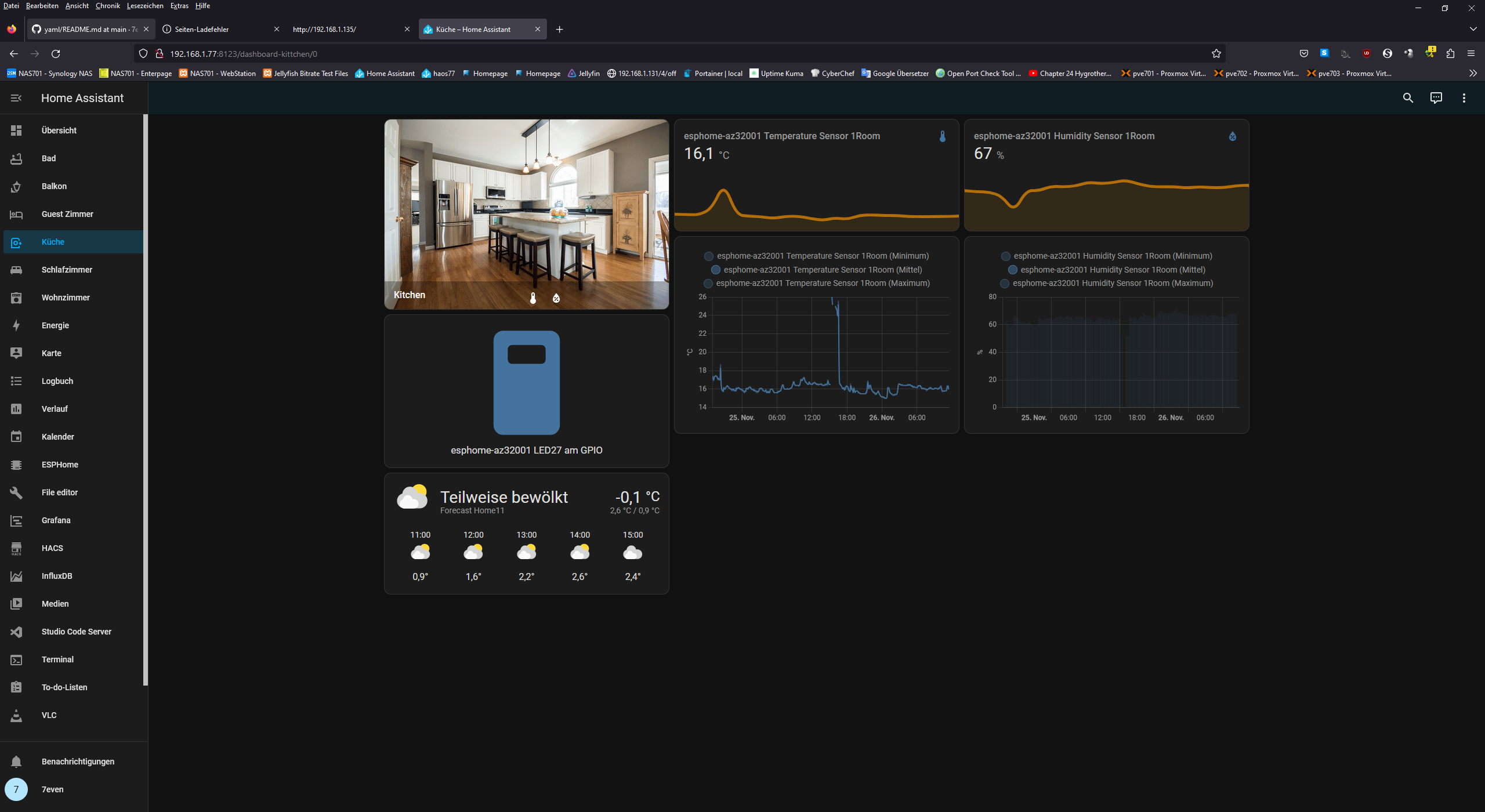
Task: Open the 7even user profile
Action: (52, 789)
